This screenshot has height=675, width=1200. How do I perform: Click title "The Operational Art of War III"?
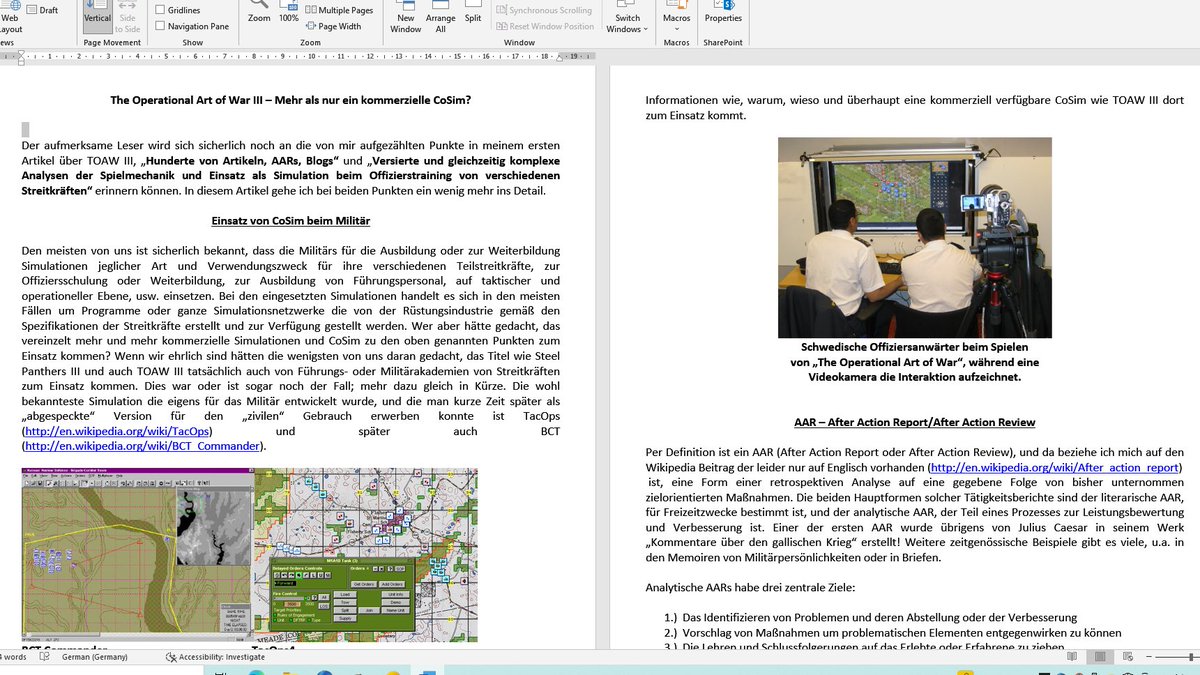coord(189,100)
